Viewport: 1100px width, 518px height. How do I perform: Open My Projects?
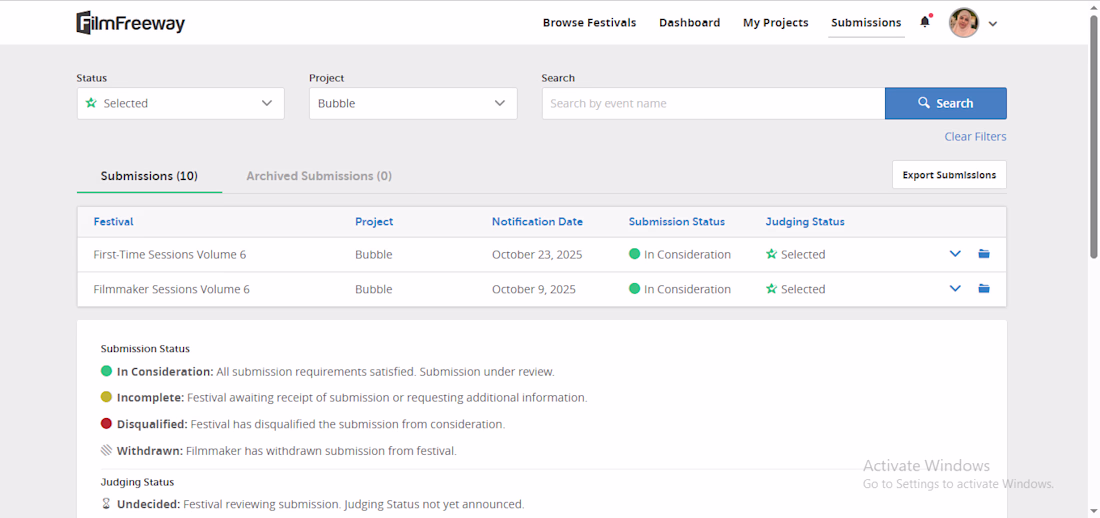(776, 22)
